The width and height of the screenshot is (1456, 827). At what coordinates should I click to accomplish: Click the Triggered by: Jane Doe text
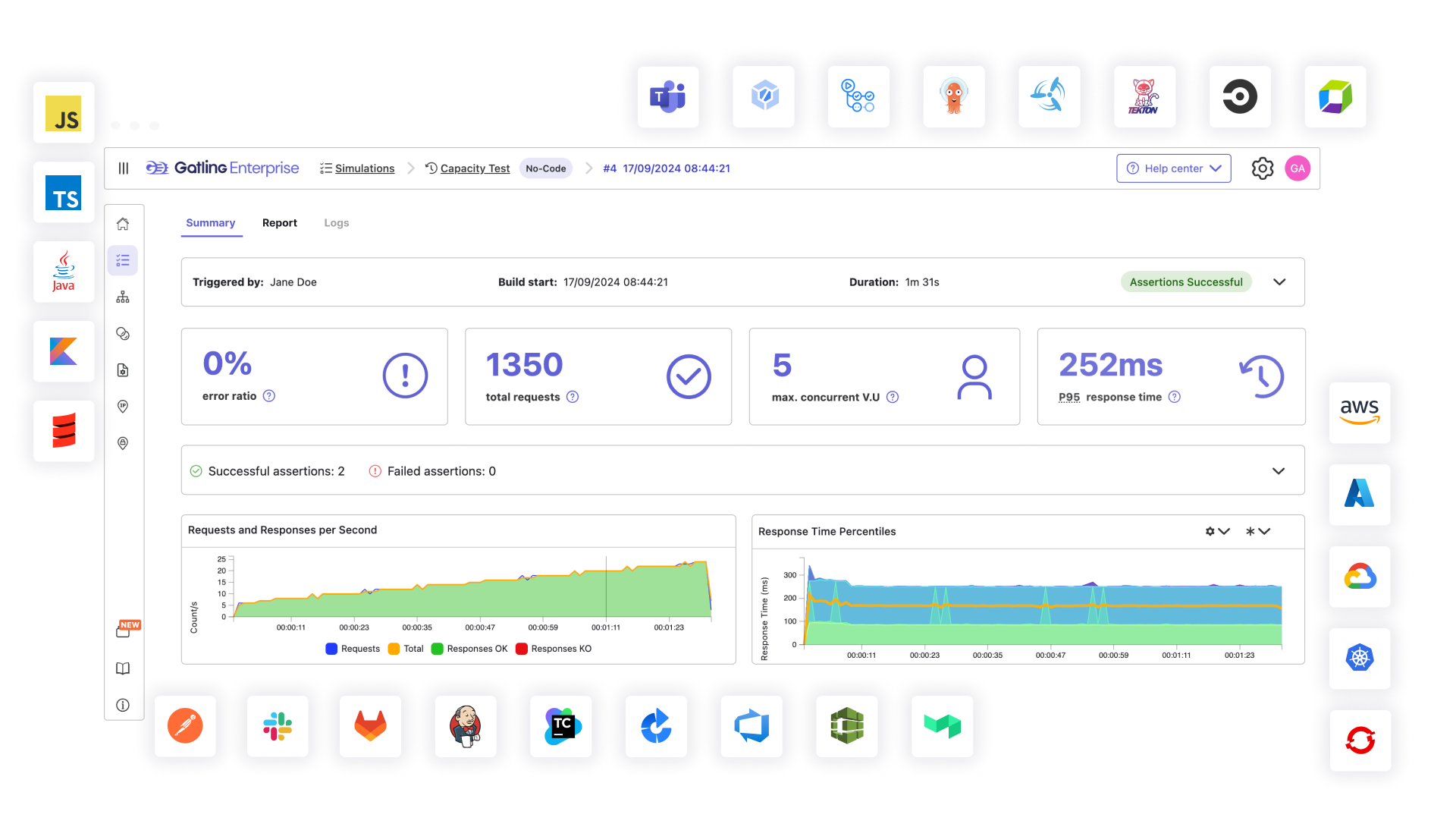coord(255,282)
